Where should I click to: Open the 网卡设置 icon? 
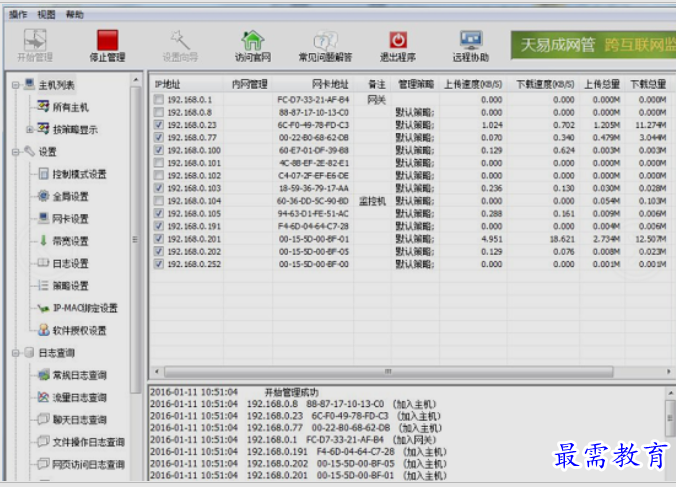click(43, 218)
